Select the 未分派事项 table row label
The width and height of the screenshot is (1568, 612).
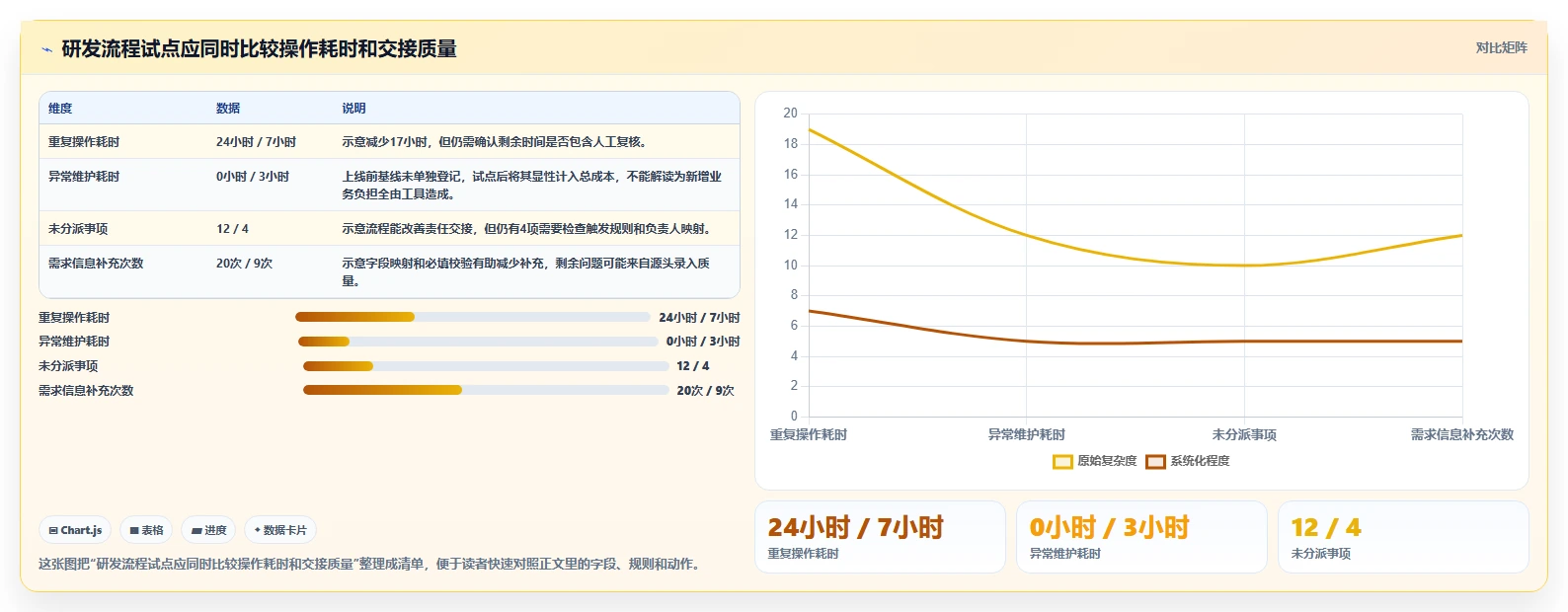pos(78,229)
